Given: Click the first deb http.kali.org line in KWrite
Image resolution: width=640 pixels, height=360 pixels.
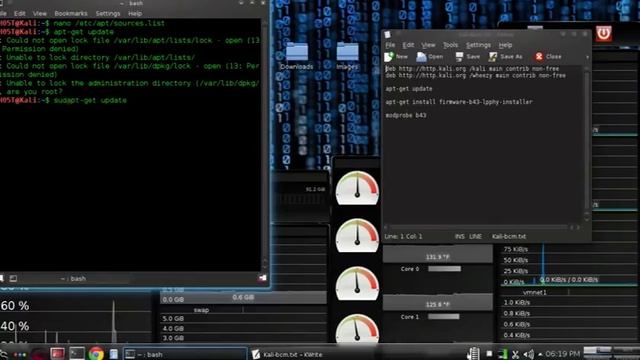Looking at the screenshot, I should [x=472, y=69].
